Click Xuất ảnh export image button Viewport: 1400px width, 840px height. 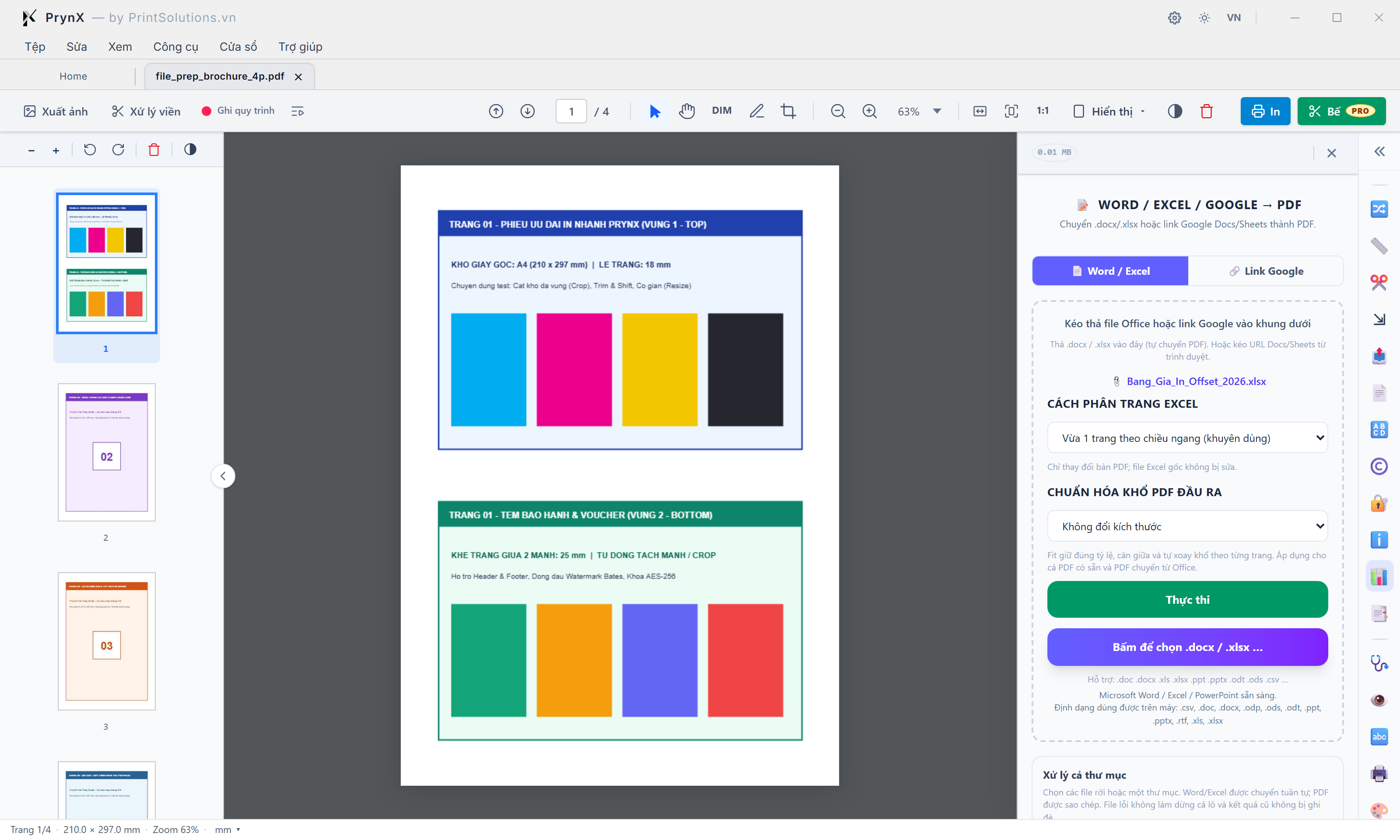[x=56, y=111]
